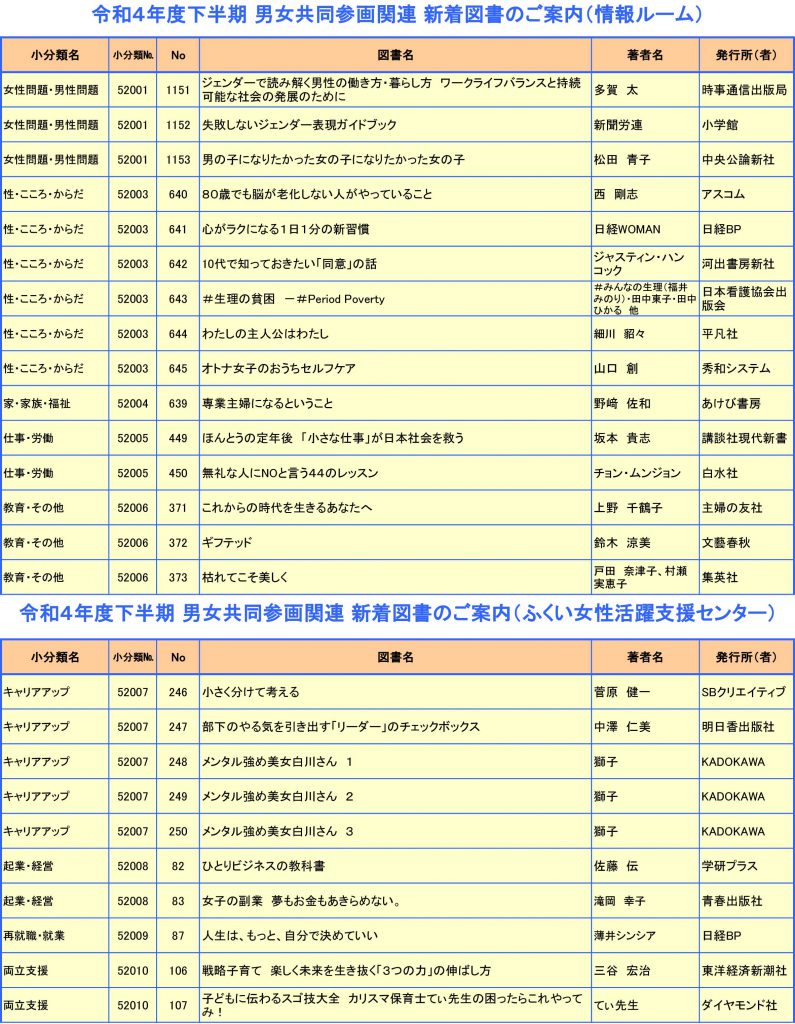795x1024 pixels.
Task: Select the publisher 秀和システム
Action: pos(736,368)
